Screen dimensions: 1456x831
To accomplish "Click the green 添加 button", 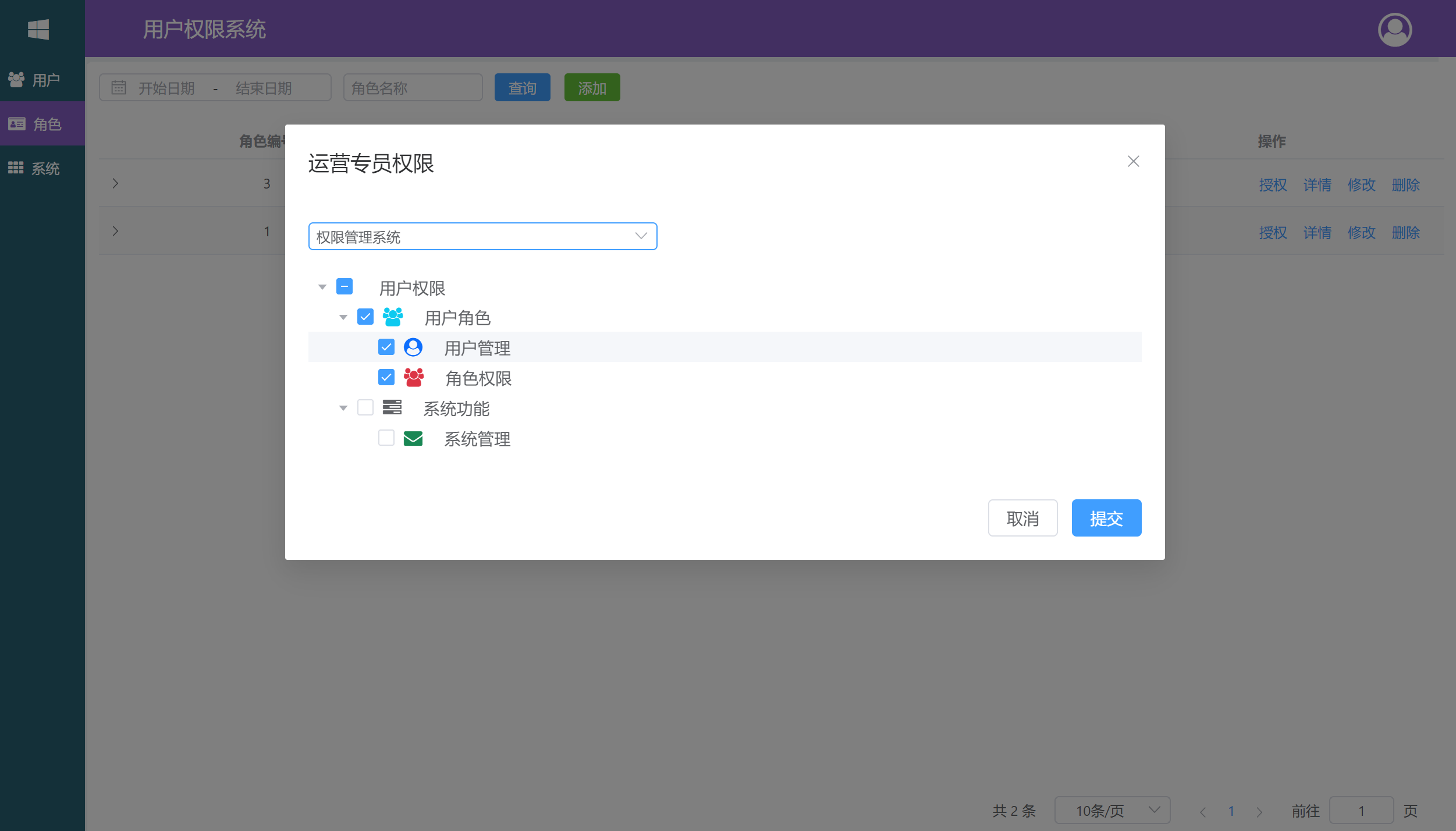I will (592, 87).
